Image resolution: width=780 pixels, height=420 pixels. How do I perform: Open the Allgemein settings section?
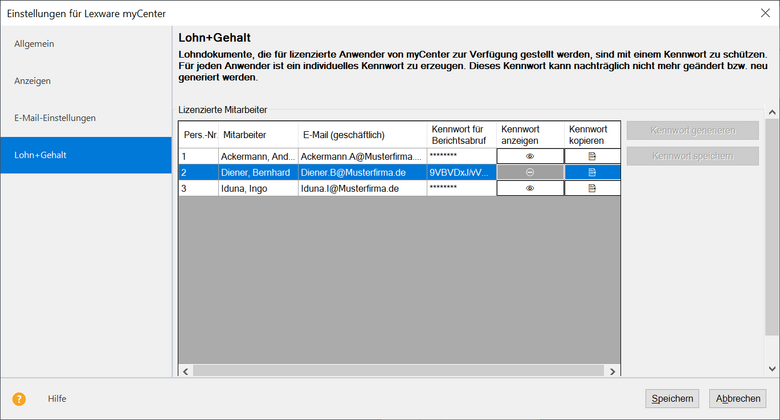pyautogui.click(x=34, y=43)
